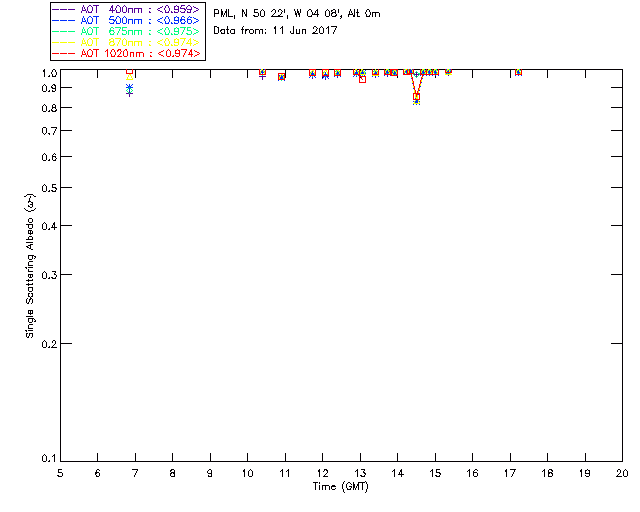
Task: Click the PML station location text
Action: pyautogui.click(x=297, y=14)
